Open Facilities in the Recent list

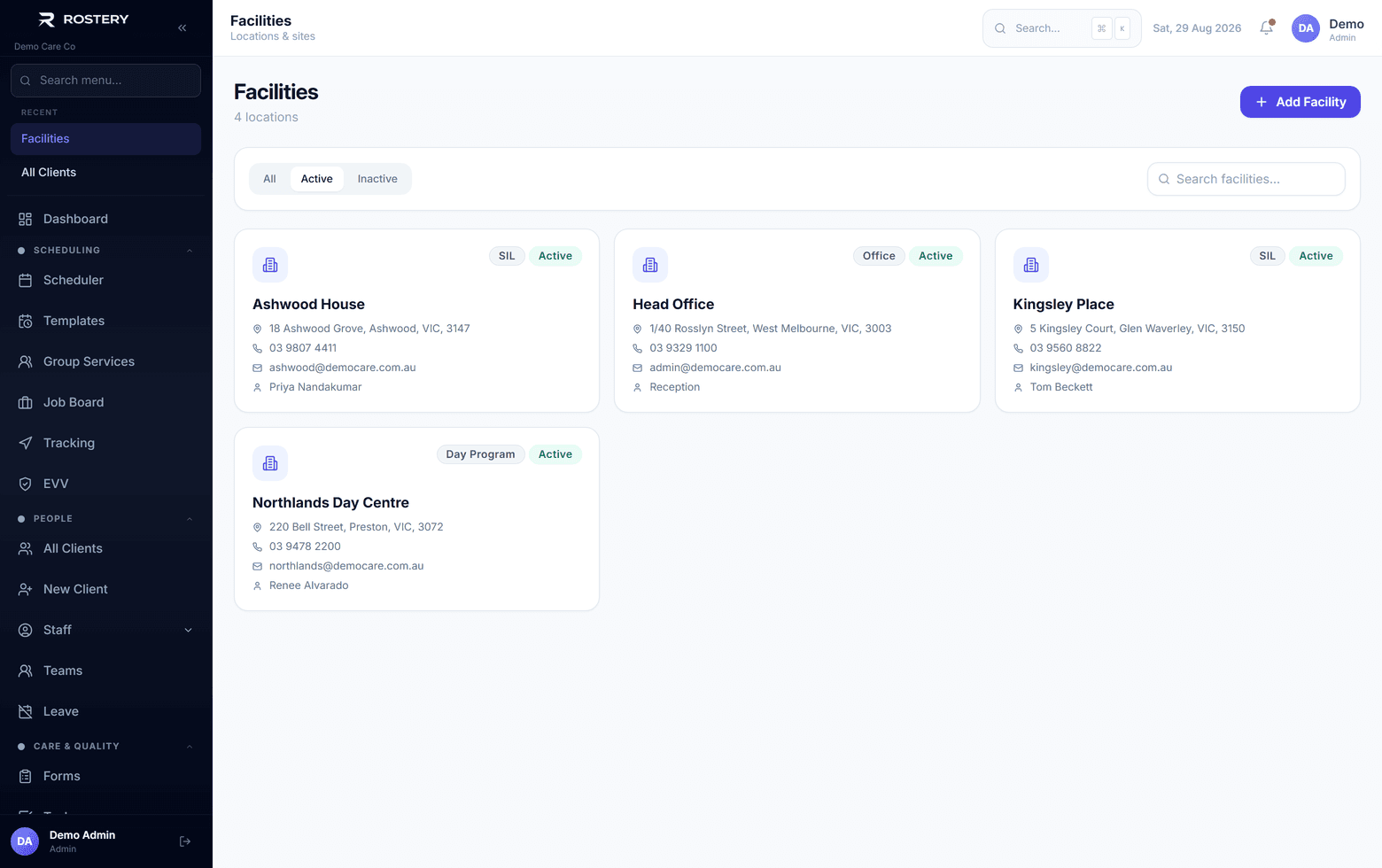[105, 139]
